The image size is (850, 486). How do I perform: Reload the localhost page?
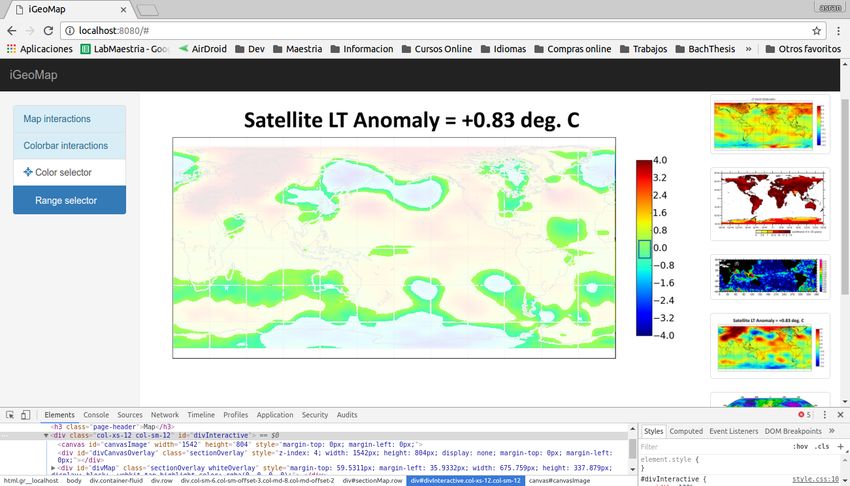coord(48,31)
